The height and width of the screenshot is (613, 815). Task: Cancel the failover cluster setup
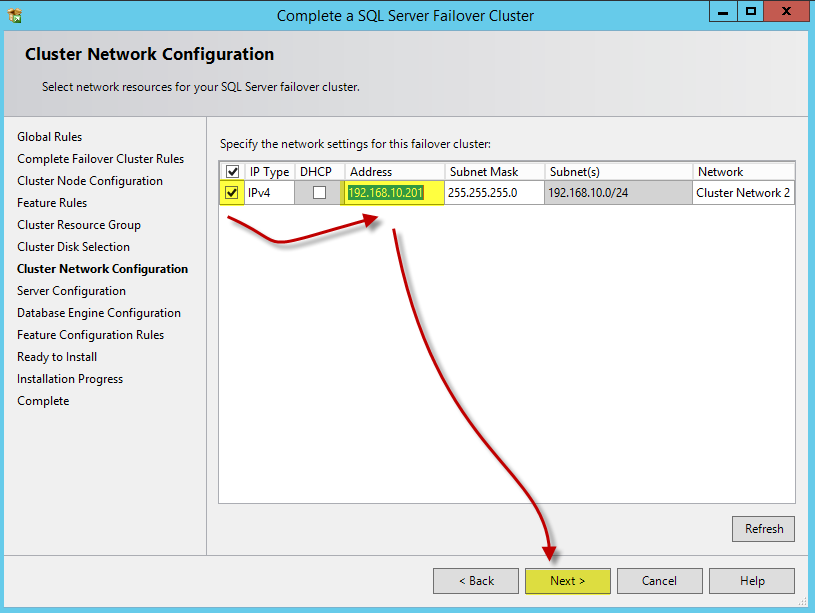point(660,581)
